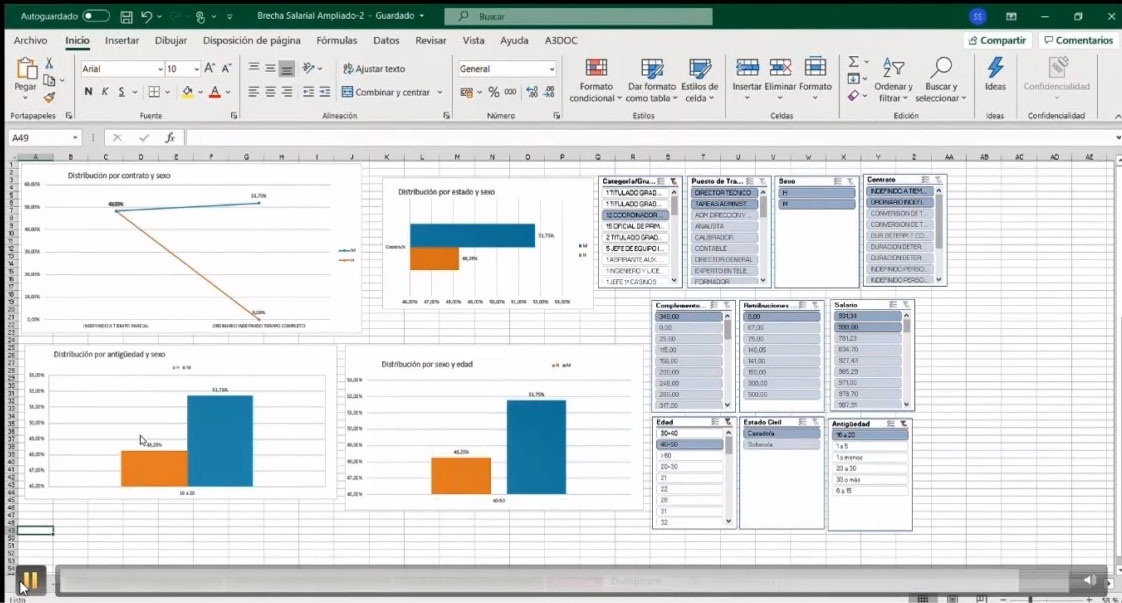The width and height of the screenshot is (1122, 603).
Task: Open the Comentarios button
Action: point(1077,41)
